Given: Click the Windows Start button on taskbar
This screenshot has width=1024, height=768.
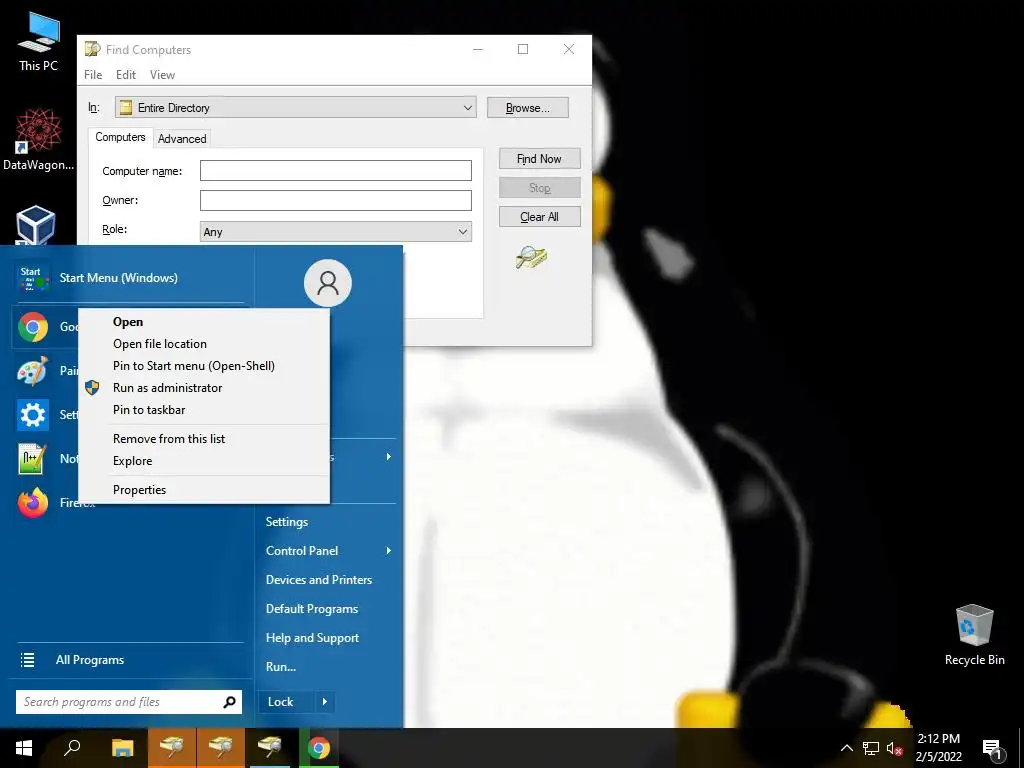Looking at the screenshot, I should coord(24,748).
